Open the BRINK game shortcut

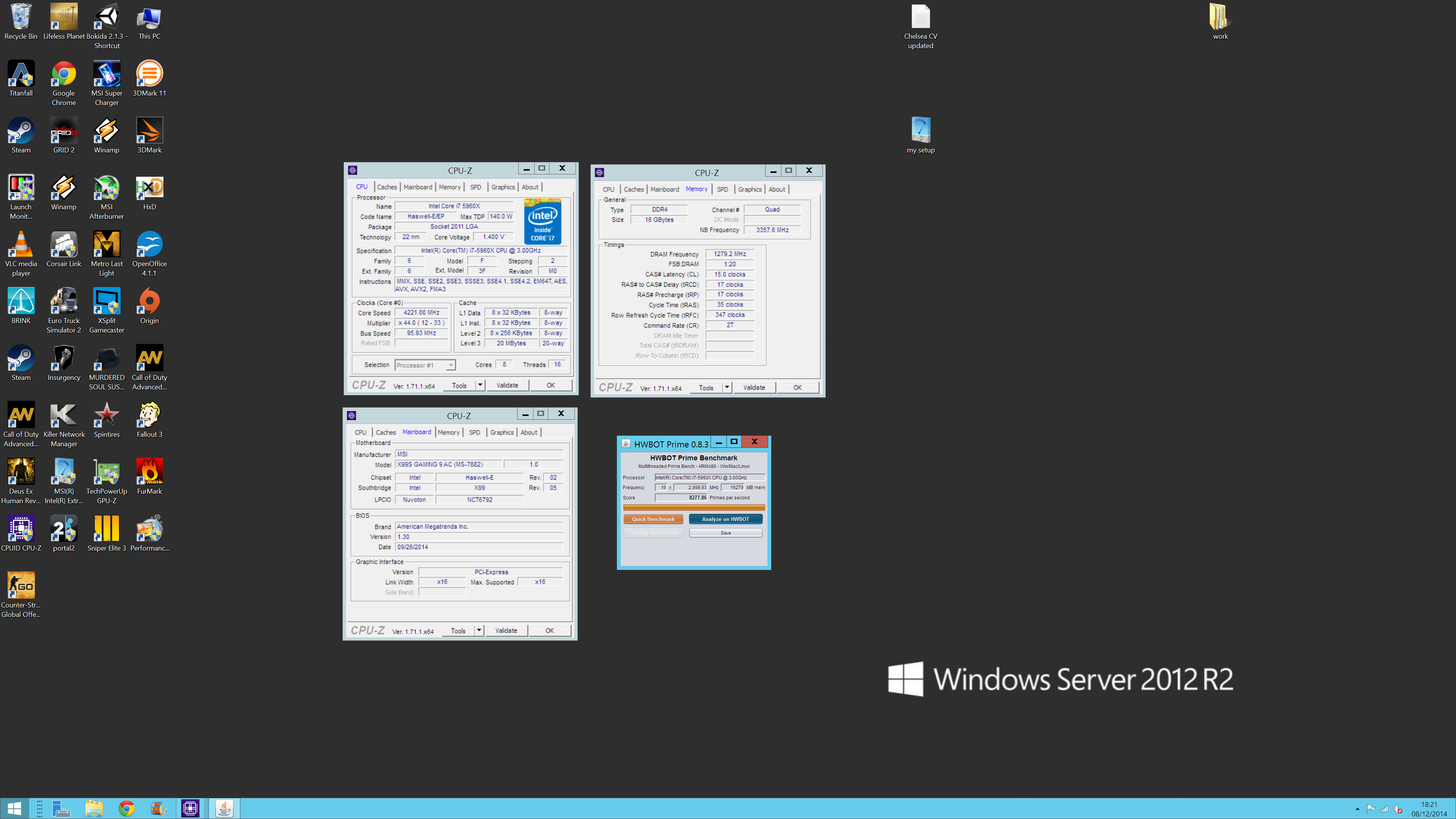pyautogui.click(x=21, y=306)
